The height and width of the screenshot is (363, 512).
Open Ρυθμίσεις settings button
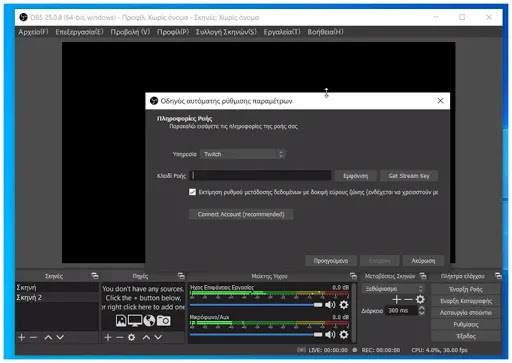coord(466,324)
